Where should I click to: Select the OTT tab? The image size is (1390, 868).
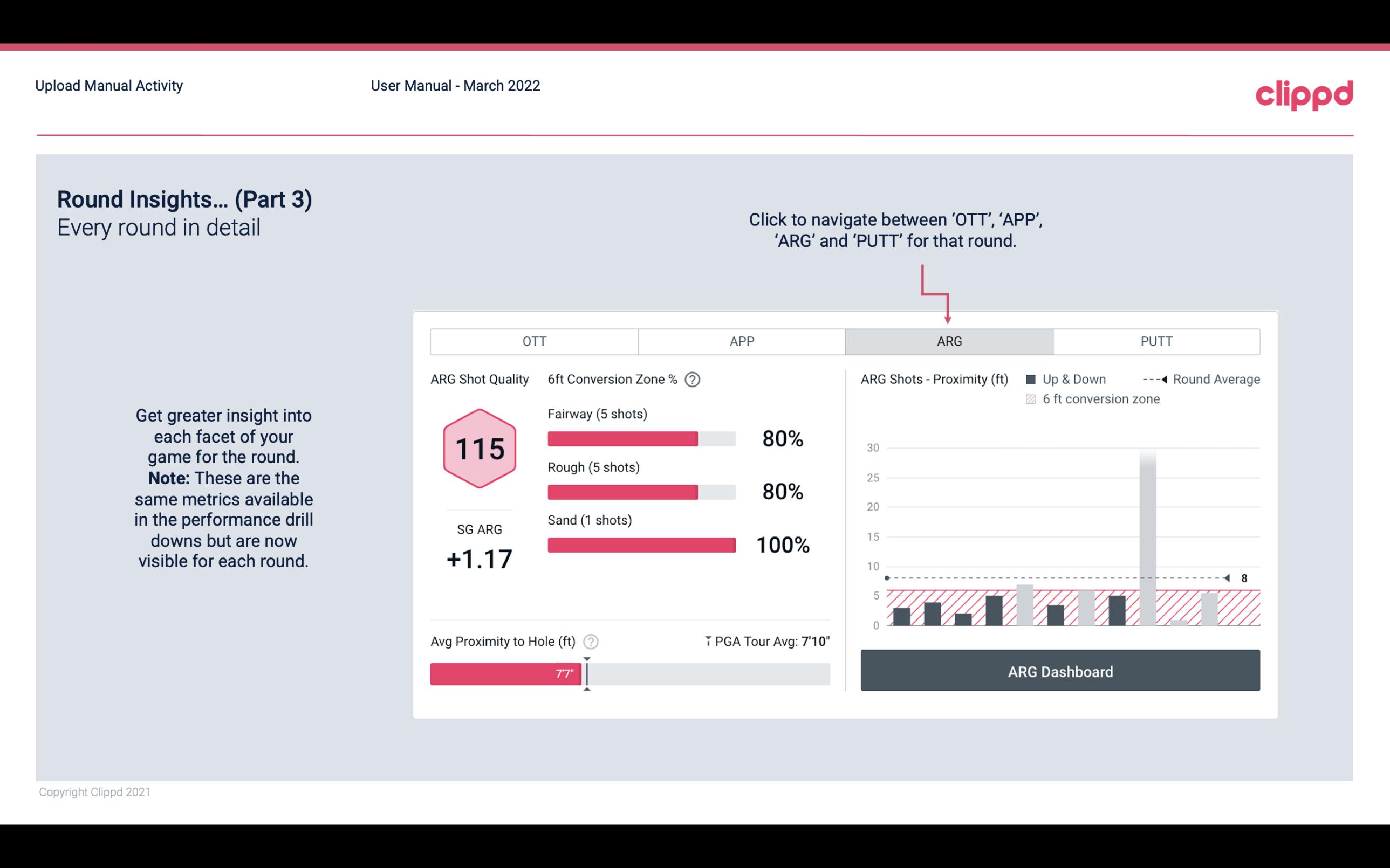click(x=534, y=341)
